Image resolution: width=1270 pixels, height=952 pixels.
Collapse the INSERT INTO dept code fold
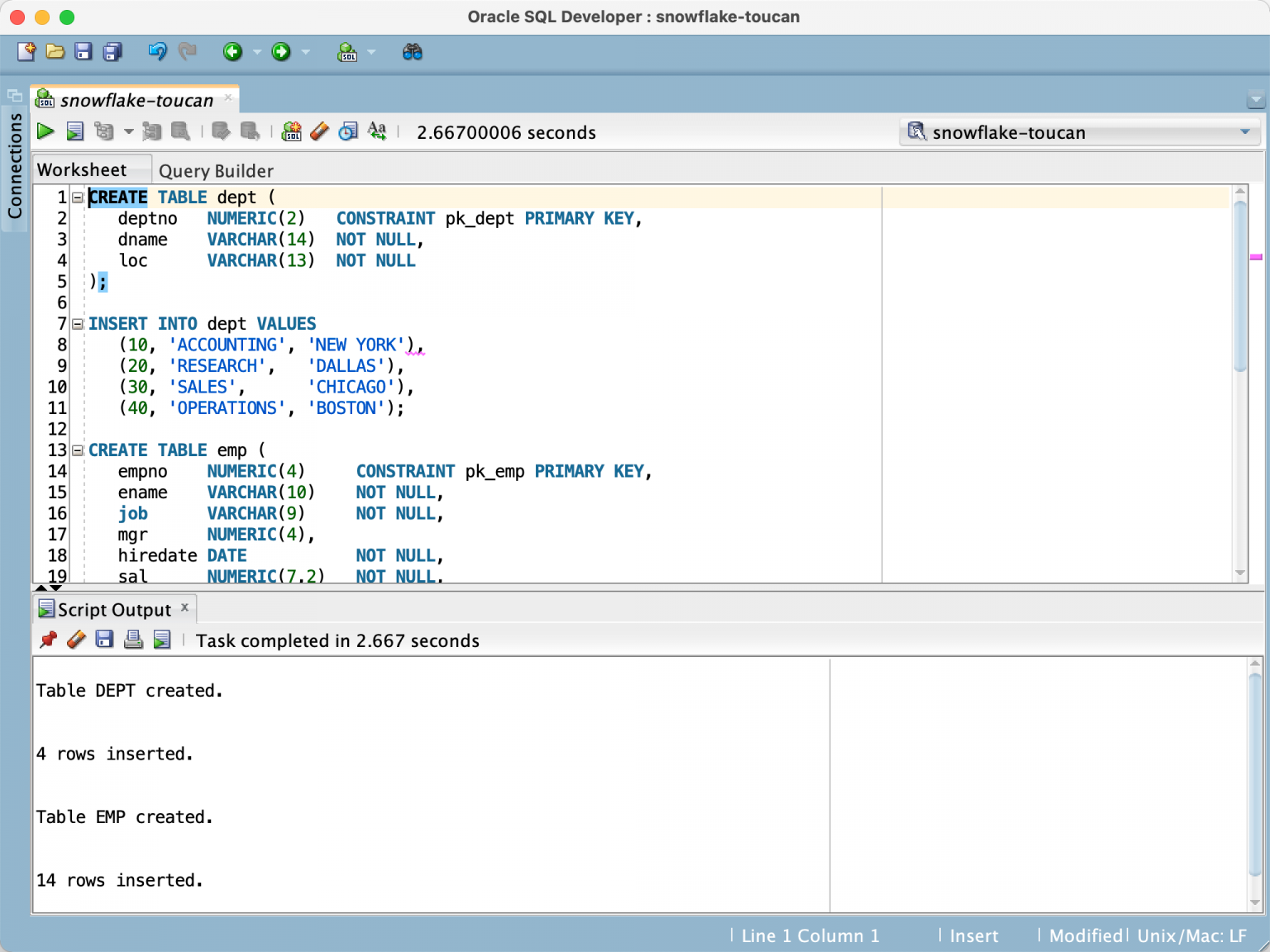coord(78,324)
